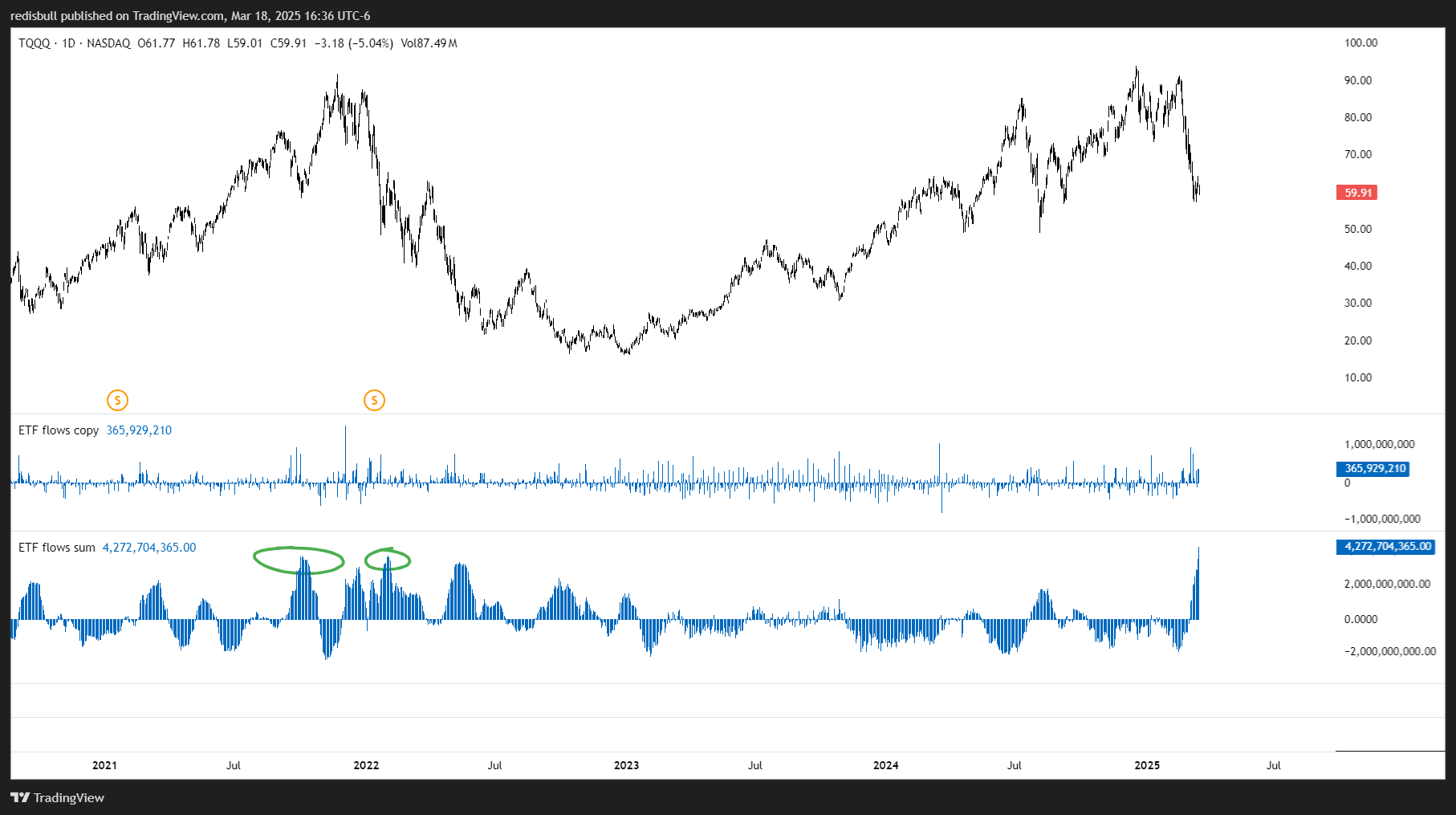
Task: Open the TradingView logo at the bottom
Action: coord(58,797)
